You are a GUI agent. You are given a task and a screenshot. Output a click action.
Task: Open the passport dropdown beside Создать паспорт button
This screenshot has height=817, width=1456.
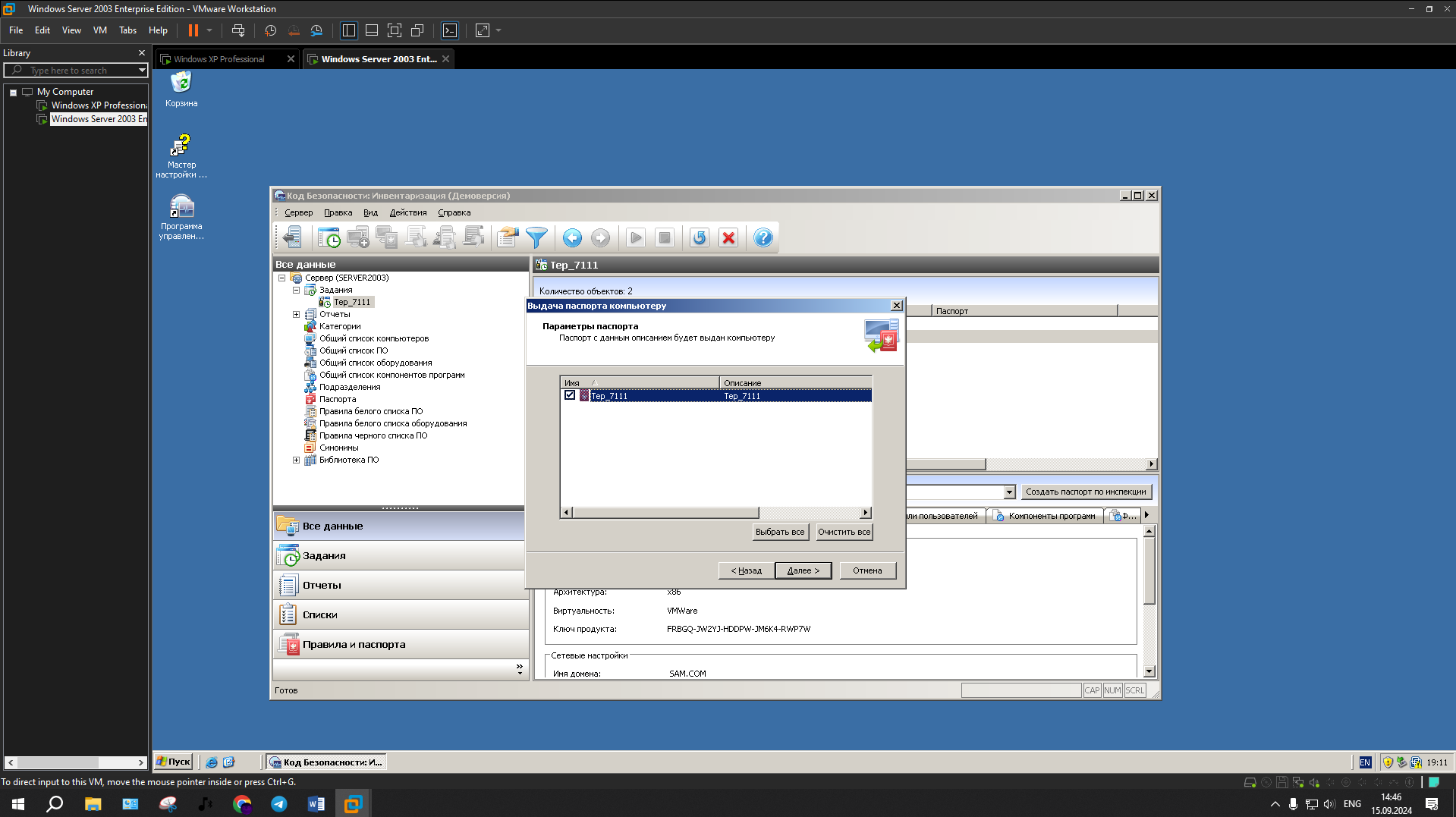tap(1009, 492)
